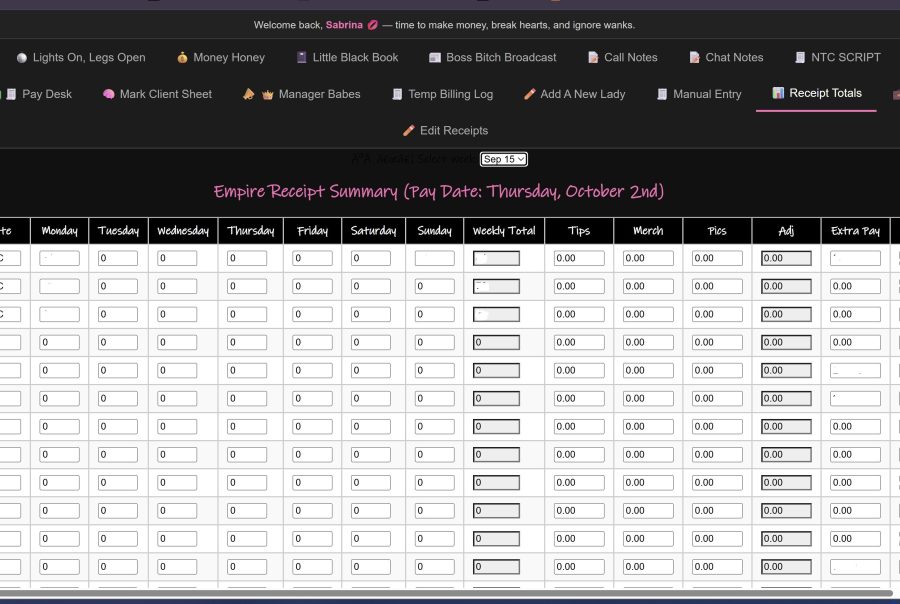
Task: Click the brain icon beside Mark Client Sheet
Action: click(x=109, y=94)
